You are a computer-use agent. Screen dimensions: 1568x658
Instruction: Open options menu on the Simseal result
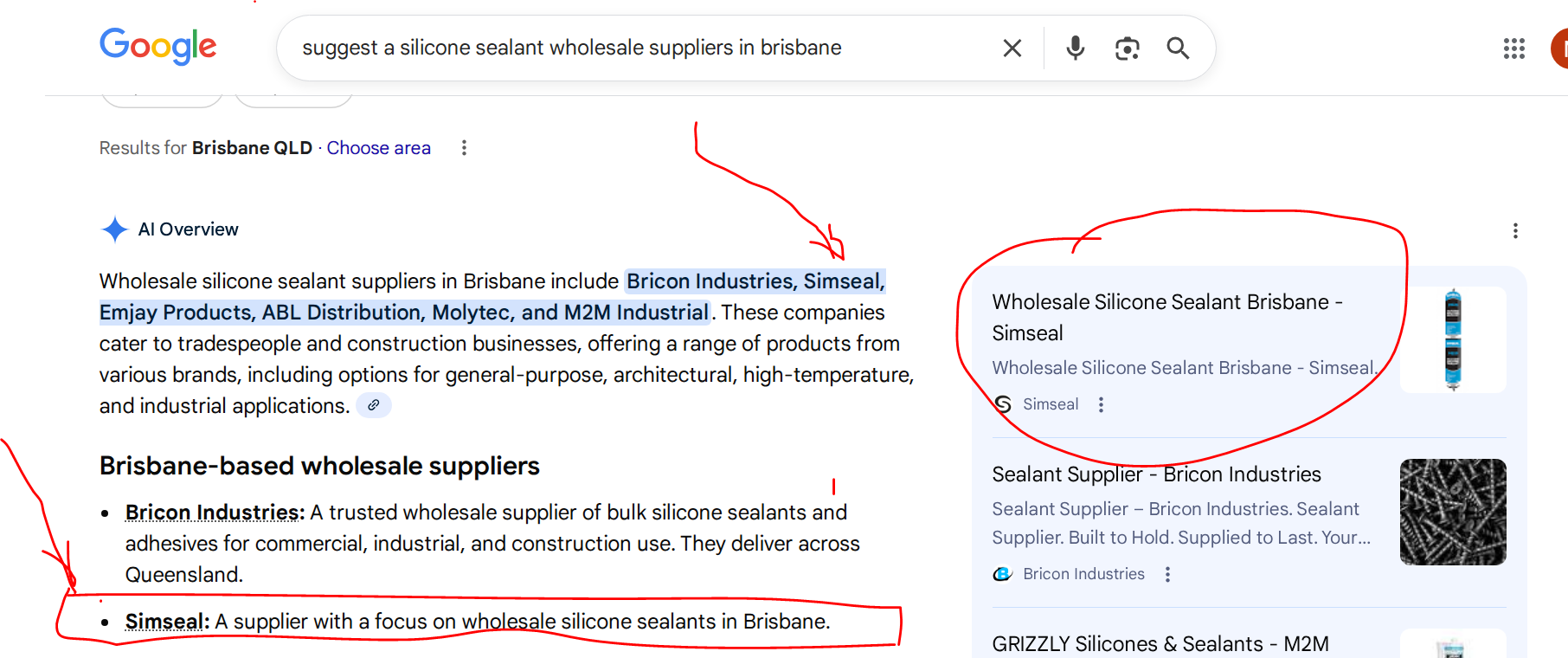(1100, 403)
